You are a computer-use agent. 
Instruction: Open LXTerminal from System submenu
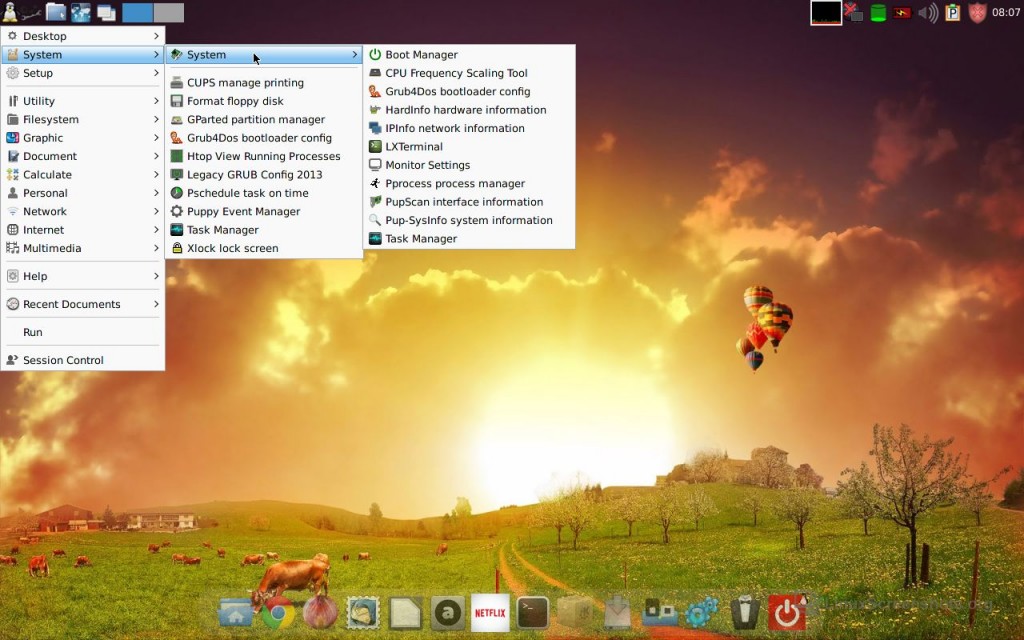click(x=413, y=147)
